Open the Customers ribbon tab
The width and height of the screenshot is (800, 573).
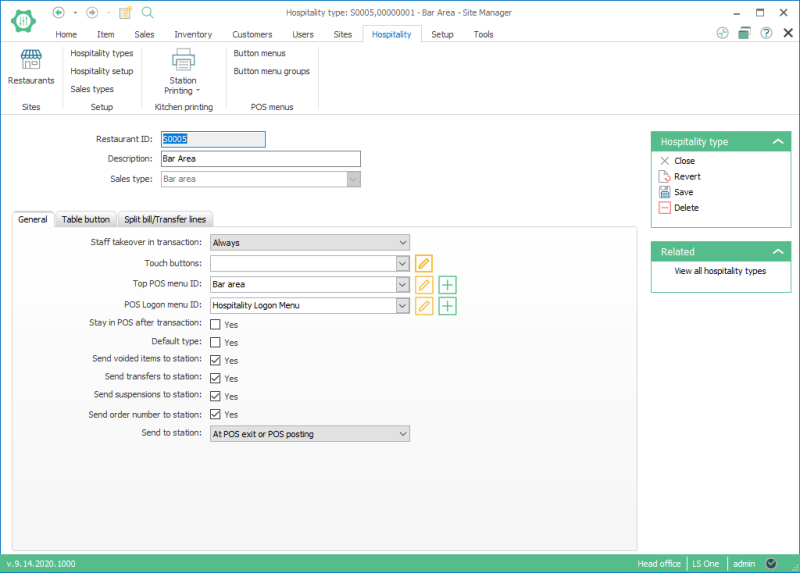(x=252, y=34)
